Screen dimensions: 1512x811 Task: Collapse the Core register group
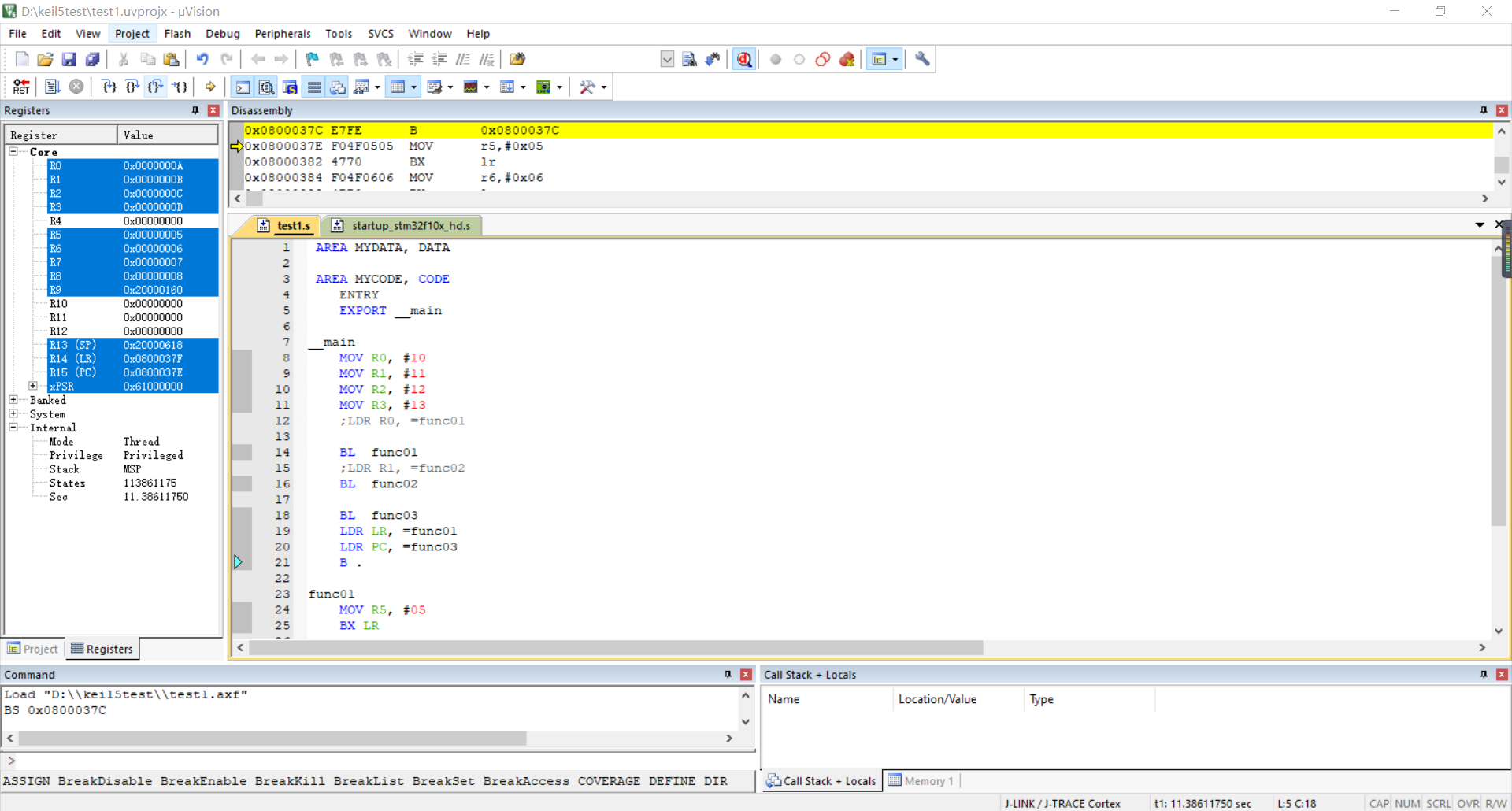pyautogui.click(x=13, y=151)
